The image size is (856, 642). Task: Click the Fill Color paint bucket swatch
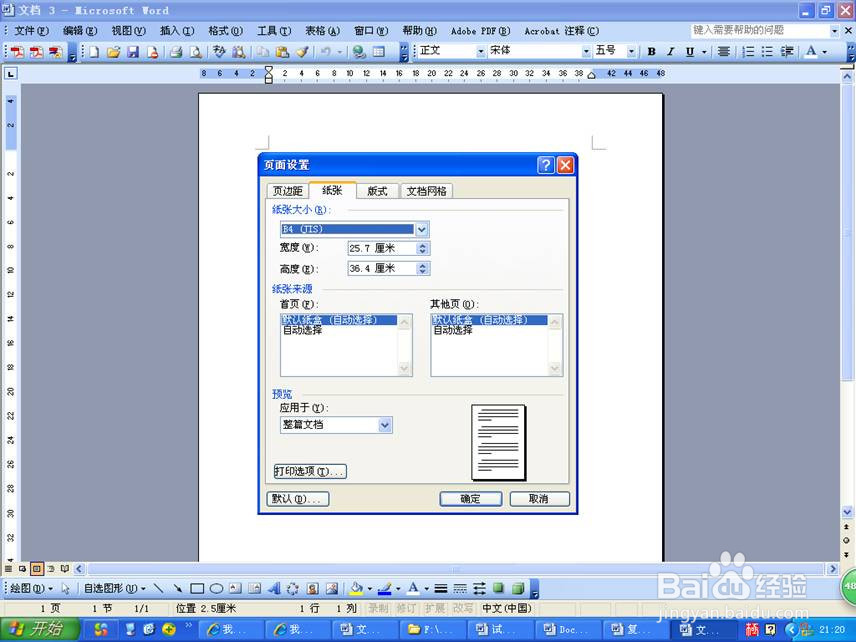pyautogui.click(x=356, y=588)
